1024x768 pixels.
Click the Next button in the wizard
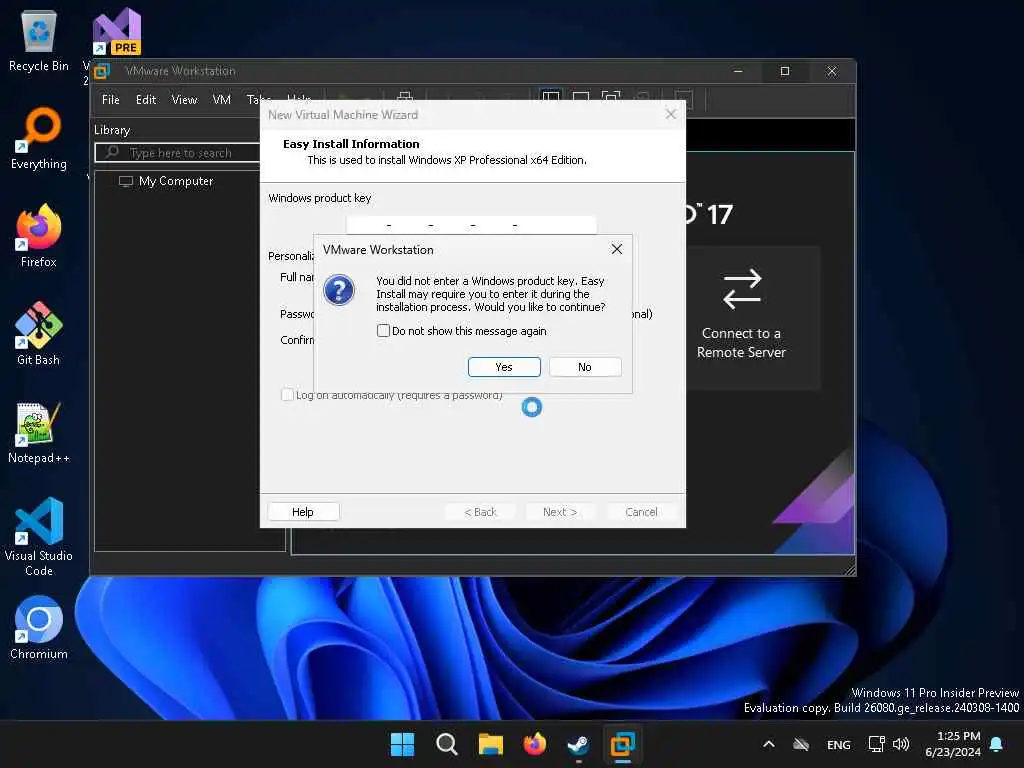click(x=560, y=512)
